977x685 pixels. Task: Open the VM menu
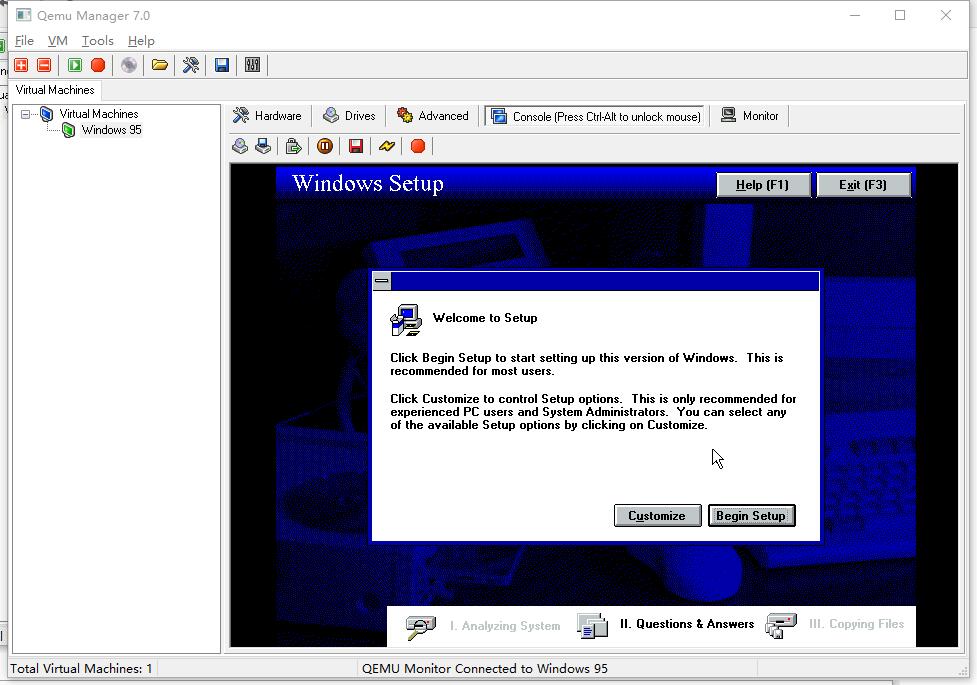[x=57, y=41]
